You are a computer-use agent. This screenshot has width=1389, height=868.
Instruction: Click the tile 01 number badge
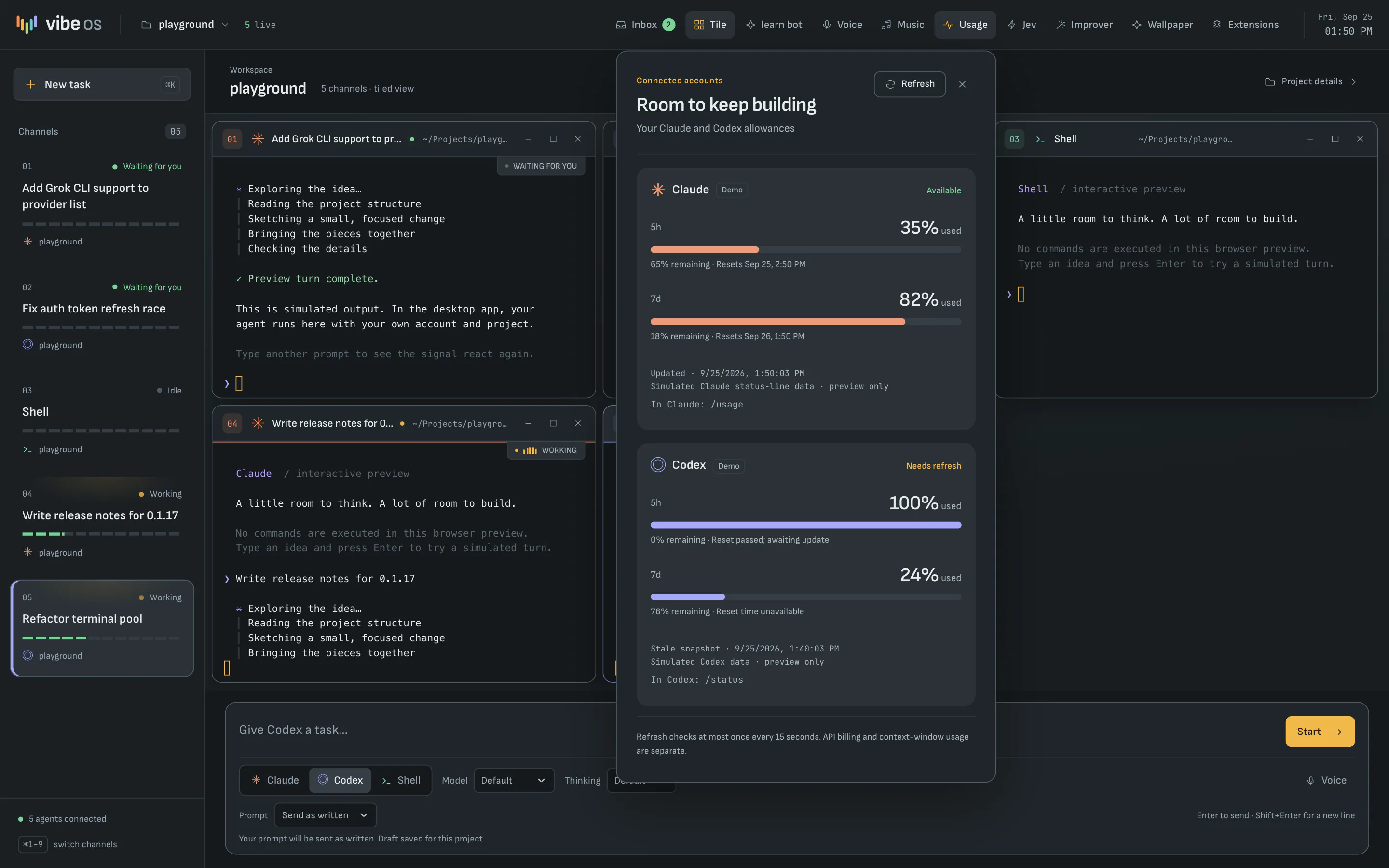[232, 139]
